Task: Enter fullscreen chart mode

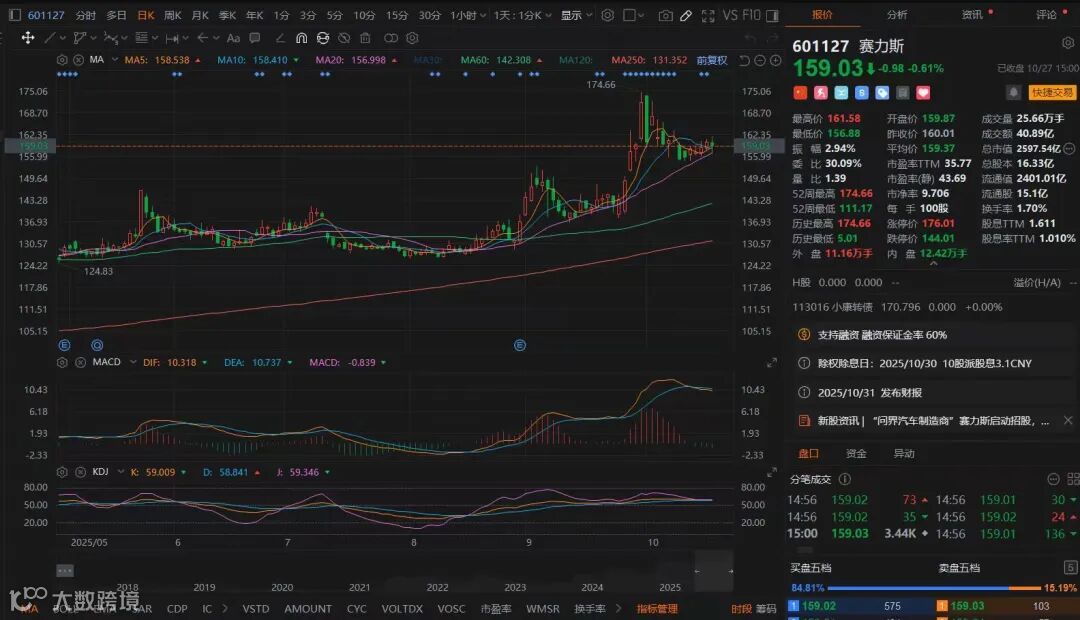Action: point(708,15)
